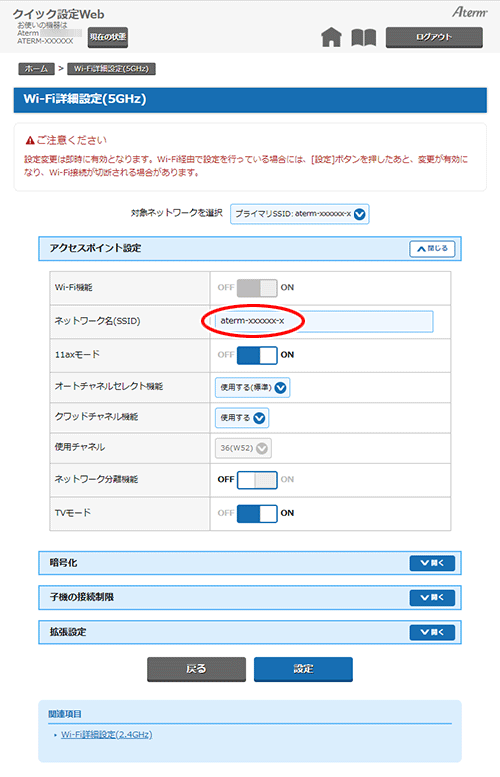The width and height of the screenshot is (500, 777).
Task: Open the 対象ネットワークを選択 dropdown
Action: [300, 214]
